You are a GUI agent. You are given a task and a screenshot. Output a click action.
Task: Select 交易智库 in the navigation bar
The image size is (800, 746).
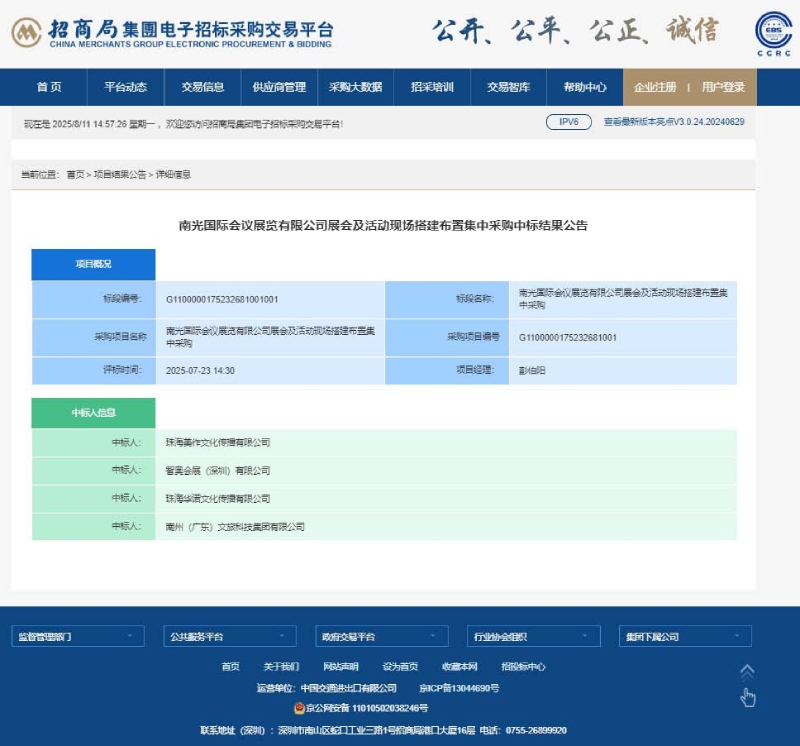click(x=508, y=87)
